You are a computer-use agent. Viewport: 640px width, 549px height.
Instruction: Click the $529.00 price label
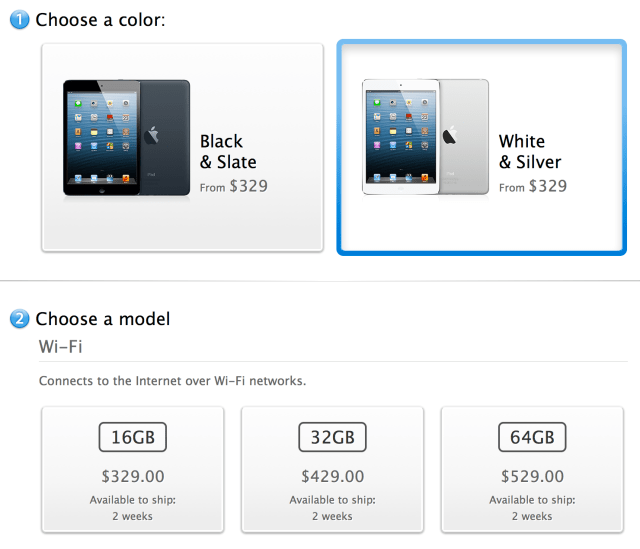(x=532, y=477)
